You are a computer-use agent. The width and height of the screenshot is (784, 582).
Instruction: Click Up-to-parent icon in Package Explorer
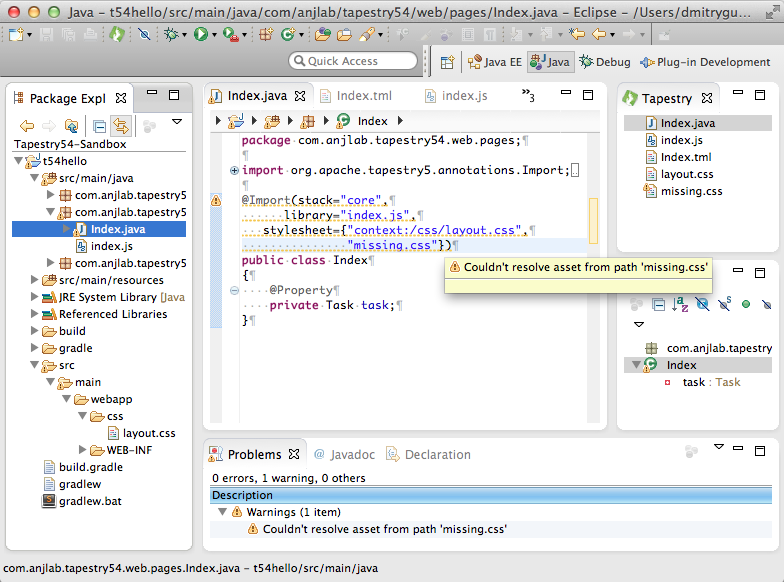[x=72, y=126]
